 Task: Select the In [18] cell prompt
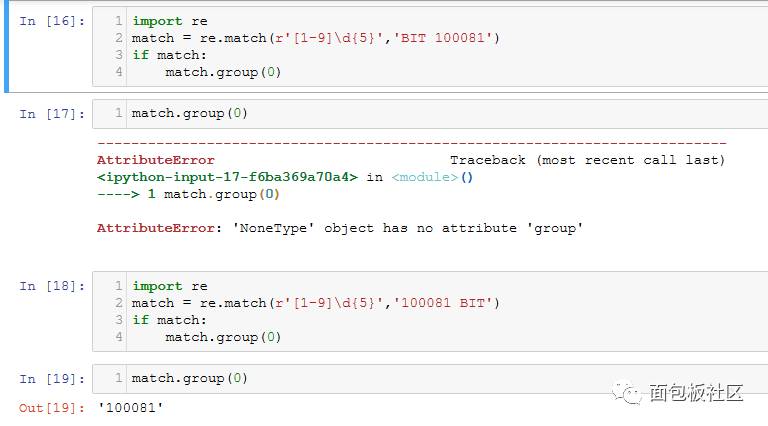(52, 286)
